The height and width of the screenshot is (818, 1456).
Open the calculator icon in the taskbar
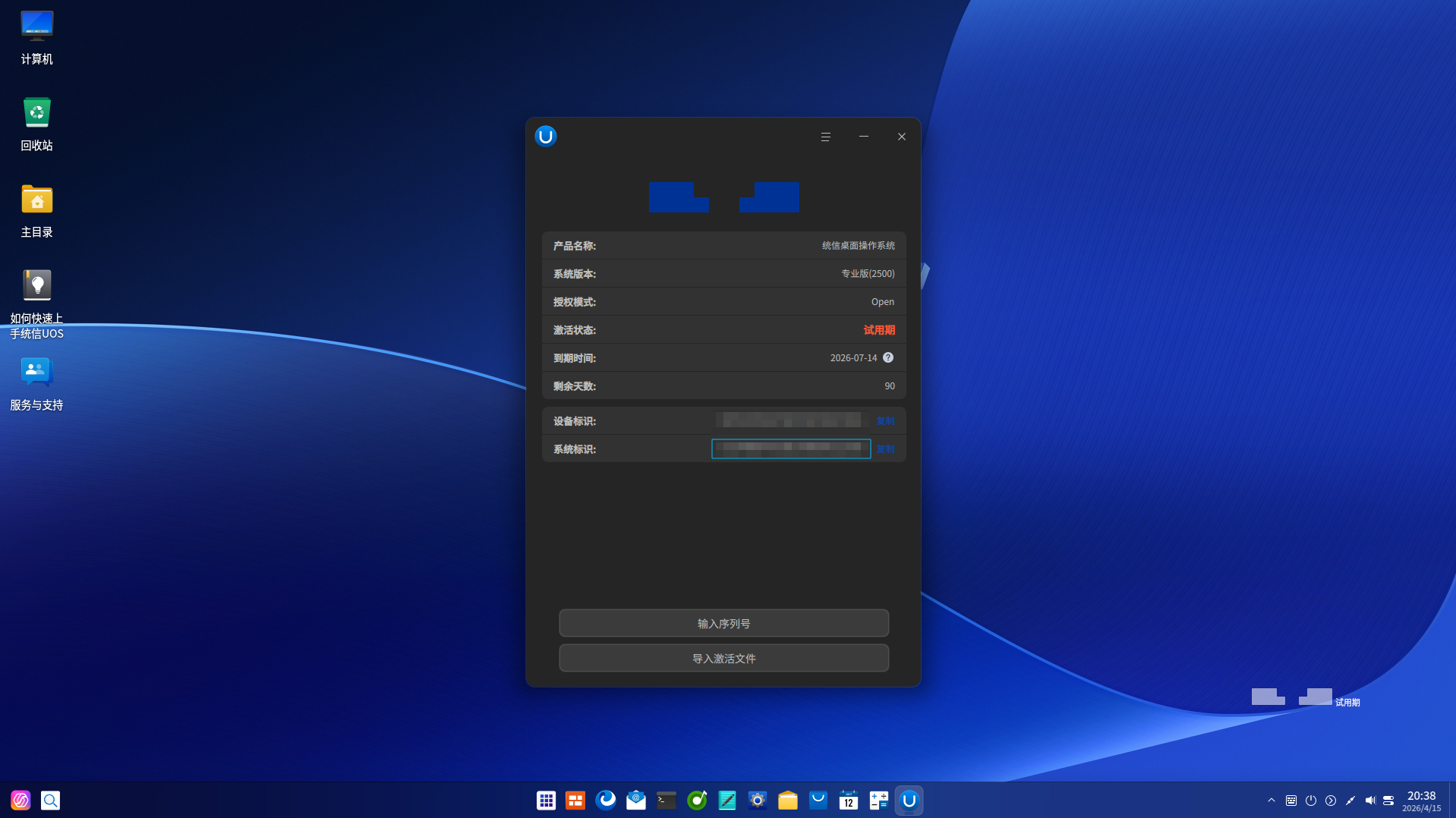click(x=879, y=800)
